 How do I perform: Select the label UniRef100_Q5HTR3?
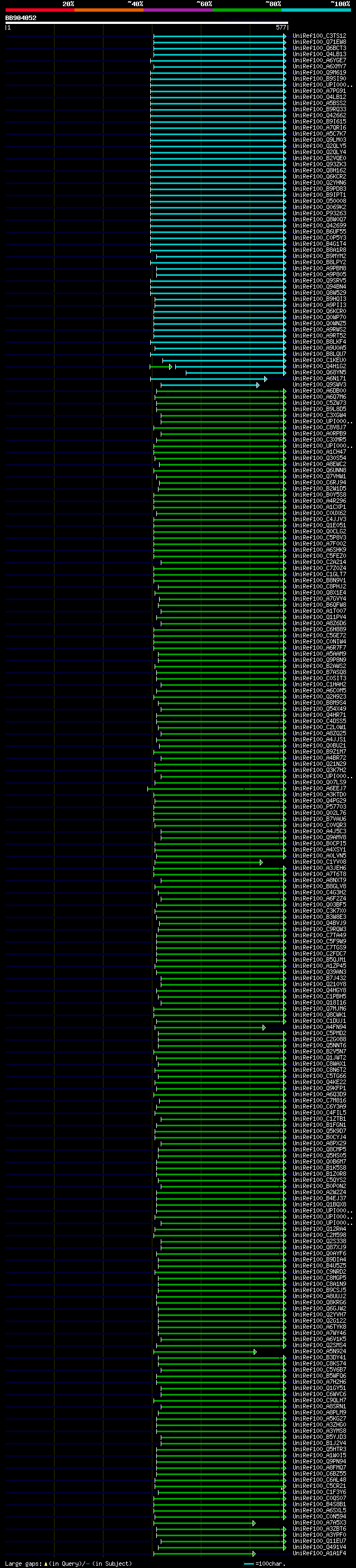coord(319,1450)
